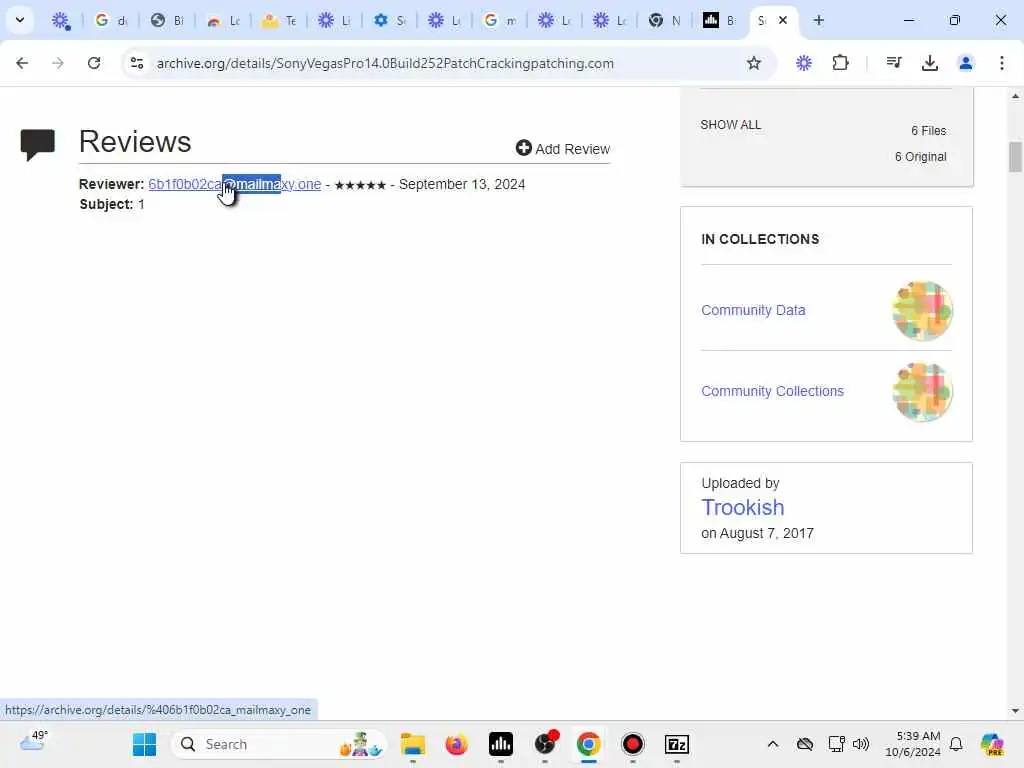The image size is (1024, 768).
Task: Switch to the tab labeled 'N'
Action: [664, 20]
